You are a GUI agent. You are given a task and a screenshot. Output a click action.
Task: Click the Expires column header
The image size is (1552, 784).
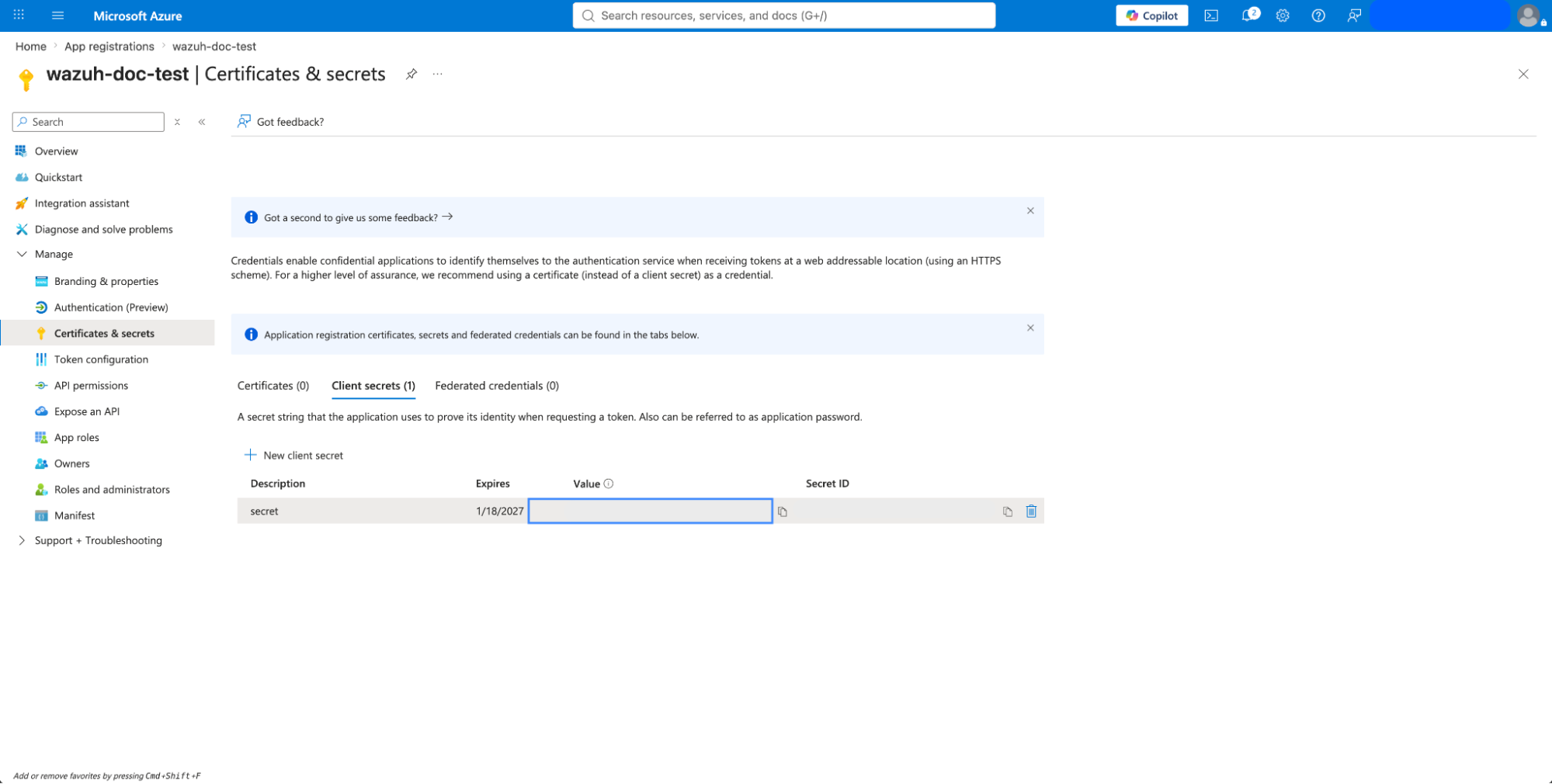(493, 484)
